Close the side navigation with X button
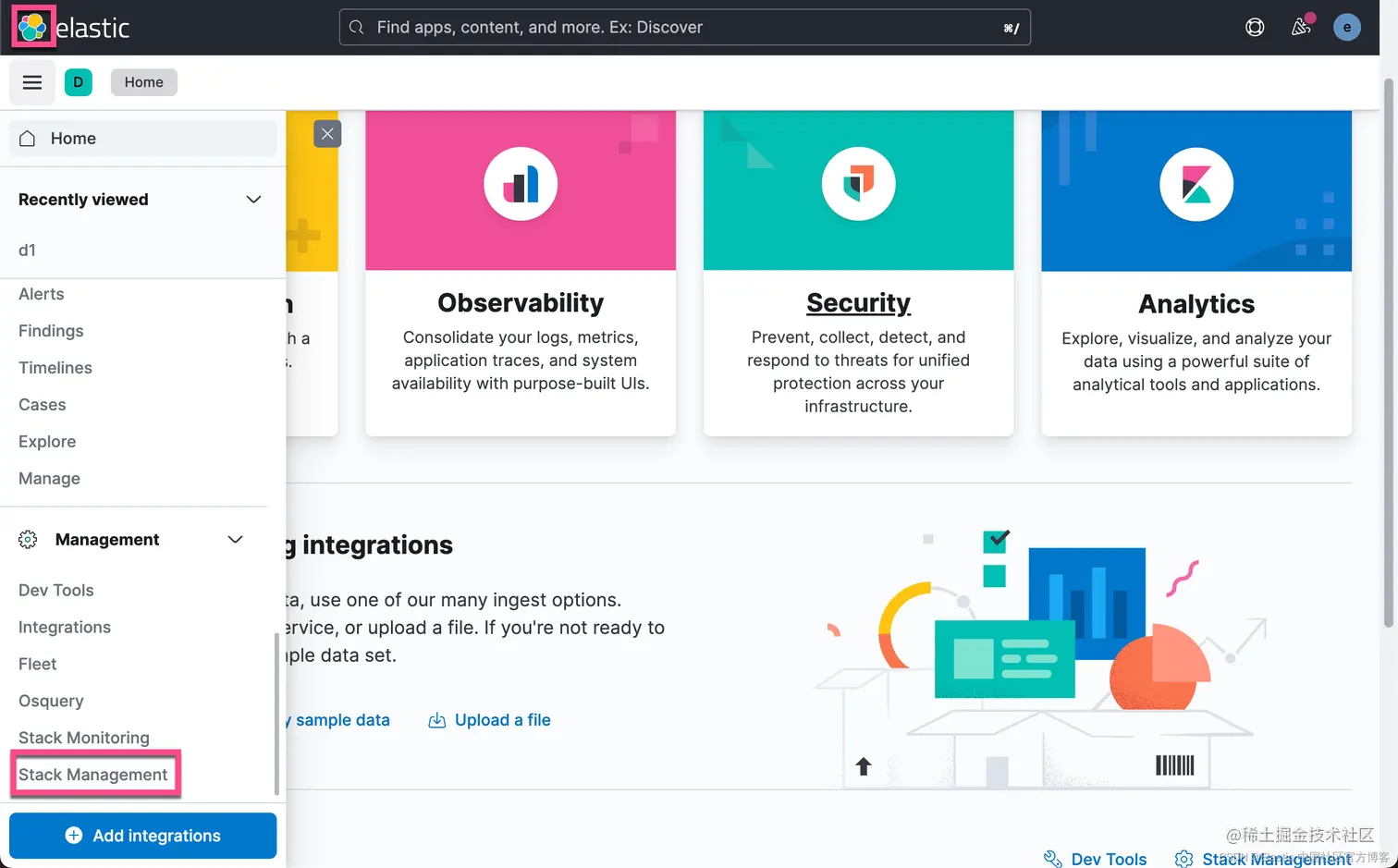 click(x=327, y=133)
